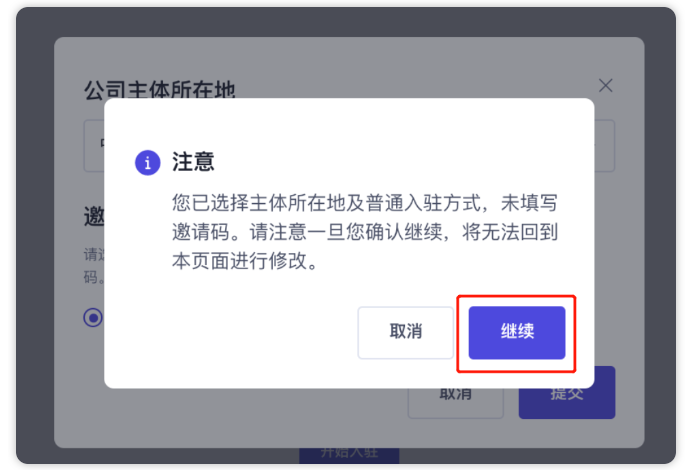The height and width of the screenshot is (470, 687).
Task: Click the dimmed 取消 button beneath the dialog
Action: 456,404
